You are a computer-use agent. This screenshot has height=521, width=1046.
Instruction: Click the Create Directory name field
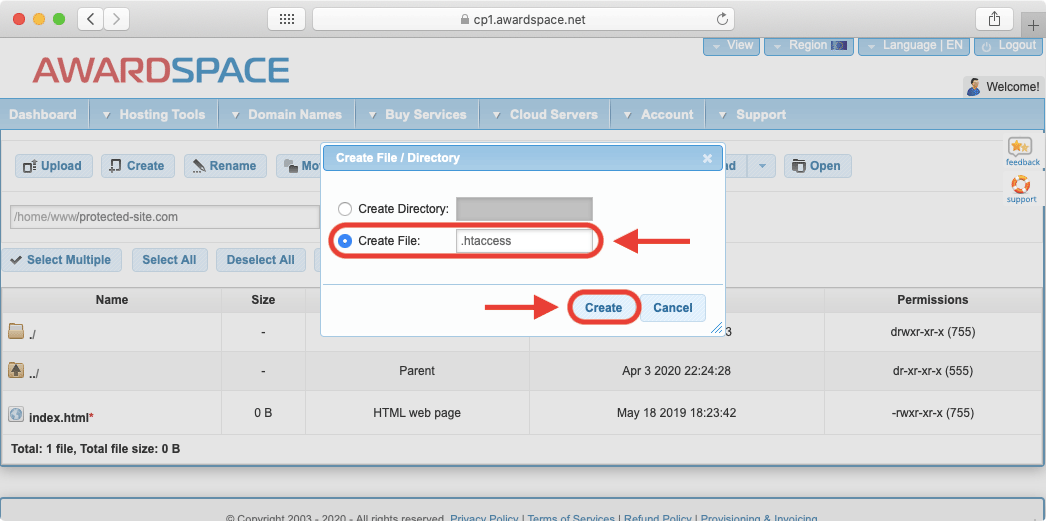[524, 209]
